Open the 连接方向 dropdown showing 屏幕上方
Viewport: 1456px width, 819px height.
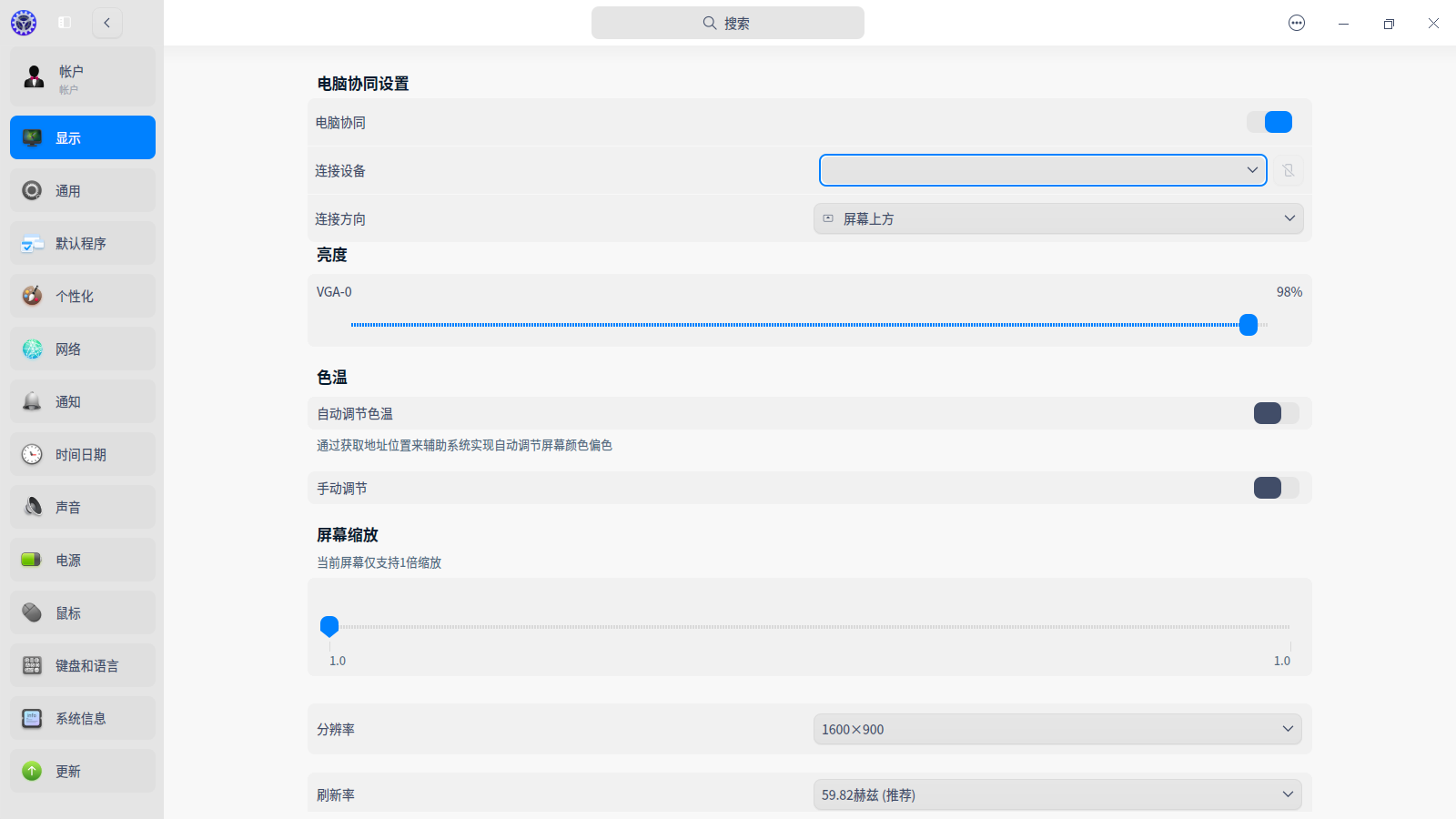tap(1058, 218)
